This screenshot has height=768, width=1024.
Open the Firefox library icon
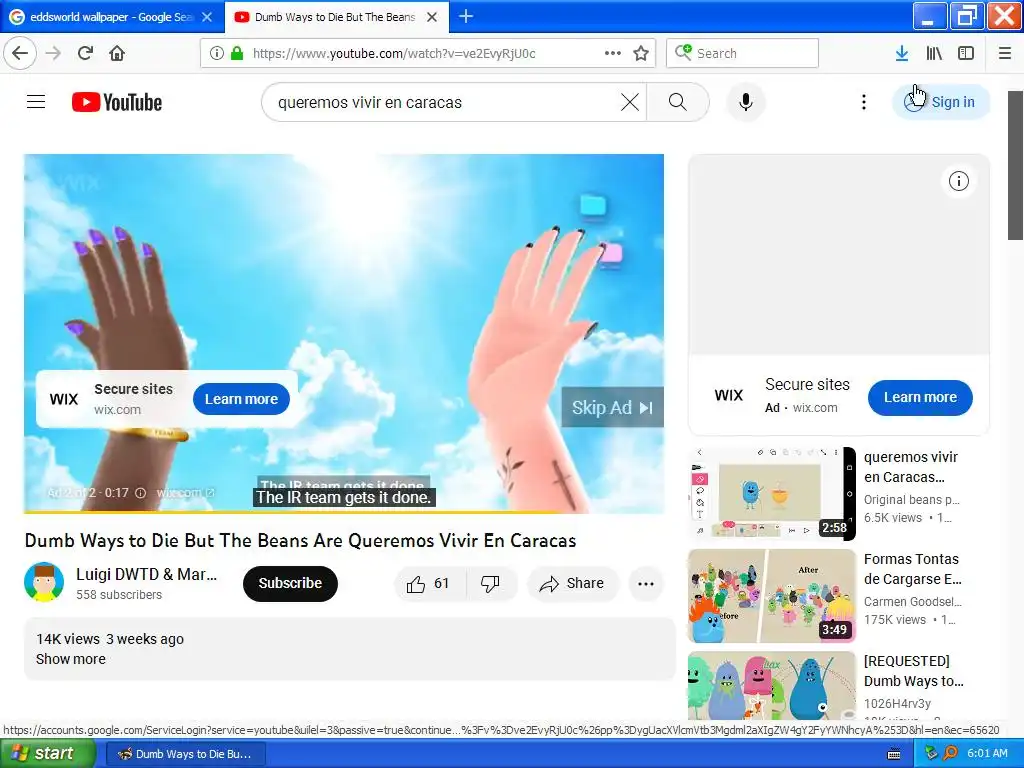pyautogui.click(x=934, y=53)
